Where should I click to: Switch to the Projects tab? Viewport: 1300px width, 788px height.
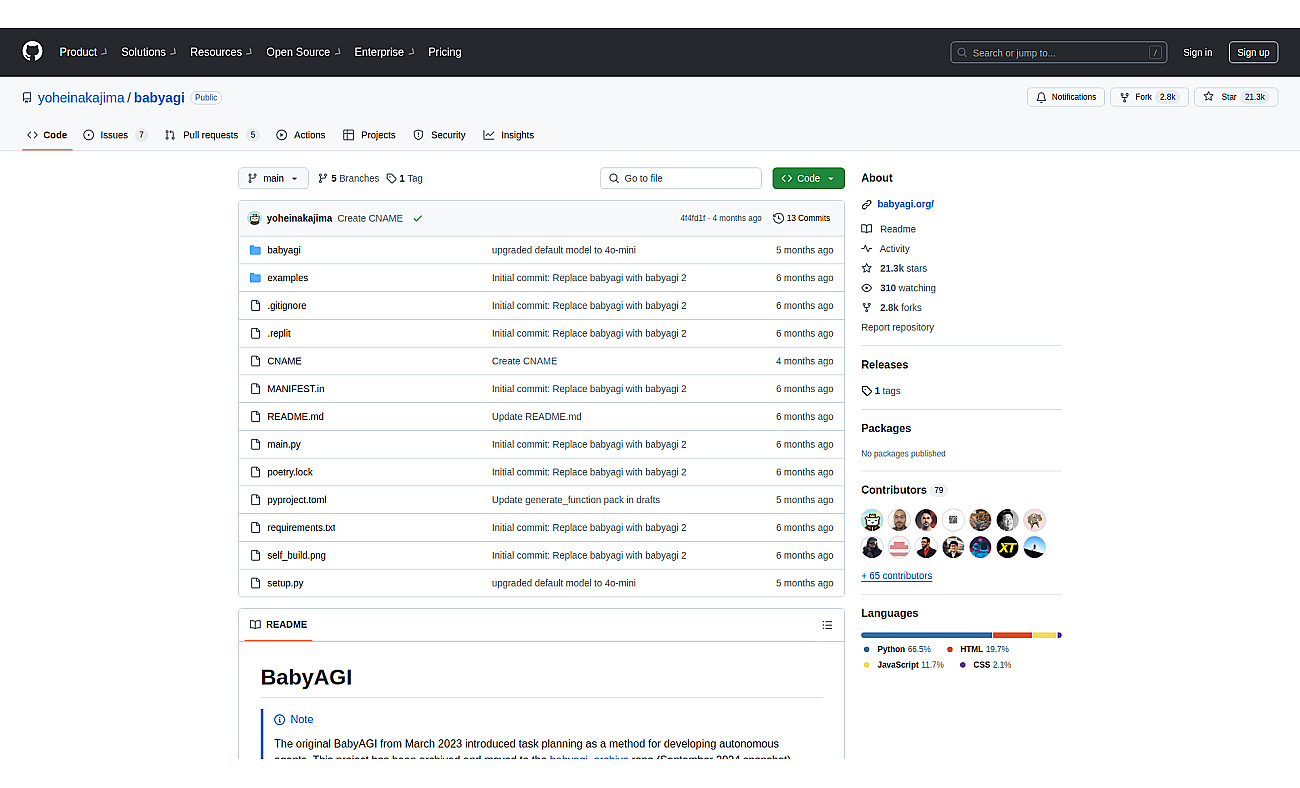[369, 135]
